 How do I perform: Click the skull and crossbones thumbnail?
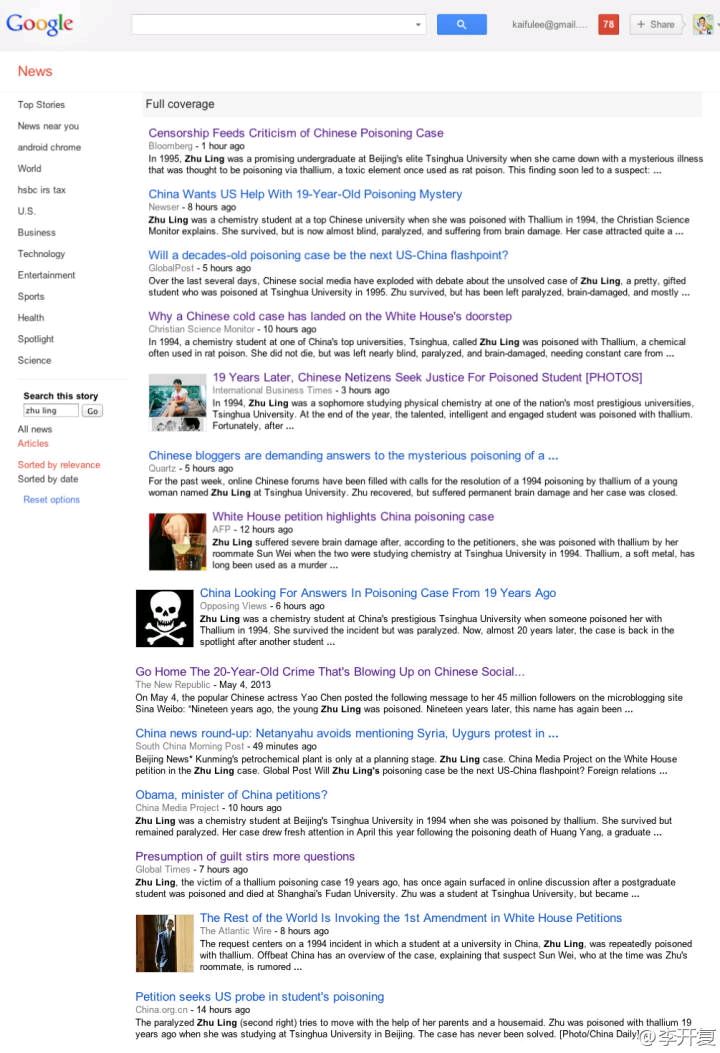click(165, 619)
